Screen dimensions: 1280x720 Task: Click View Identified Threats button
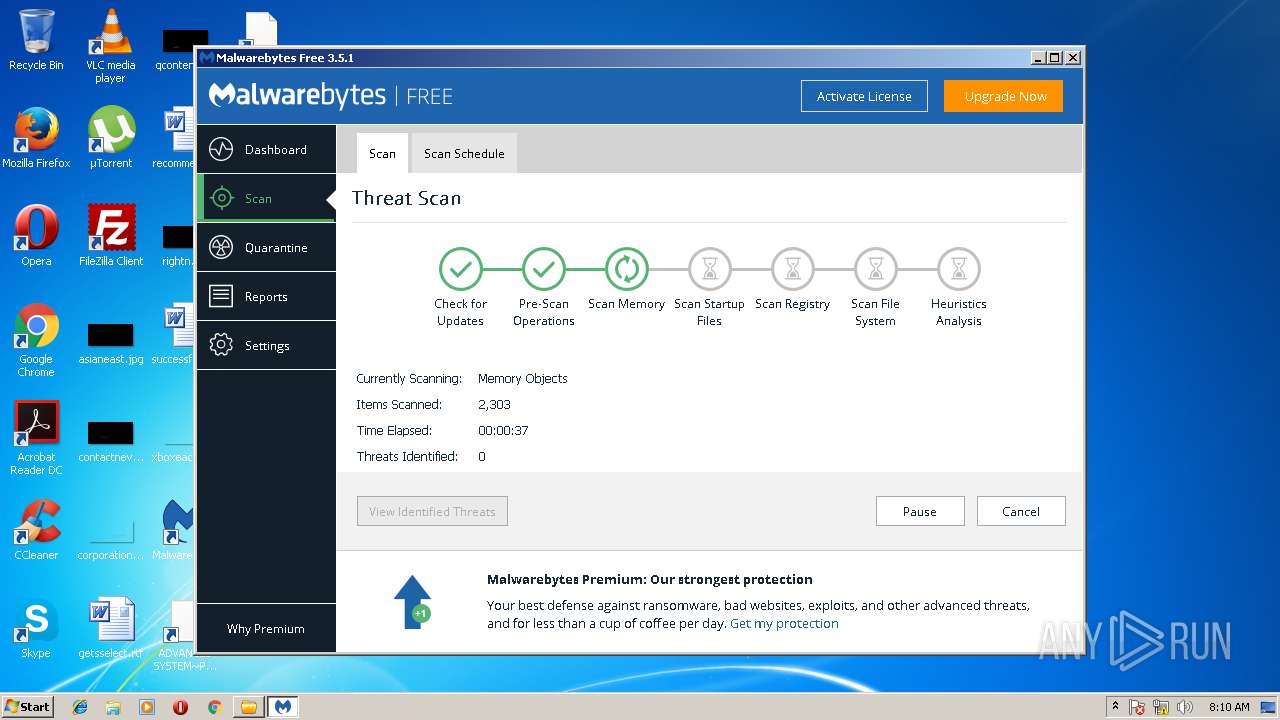click(432, 511)
